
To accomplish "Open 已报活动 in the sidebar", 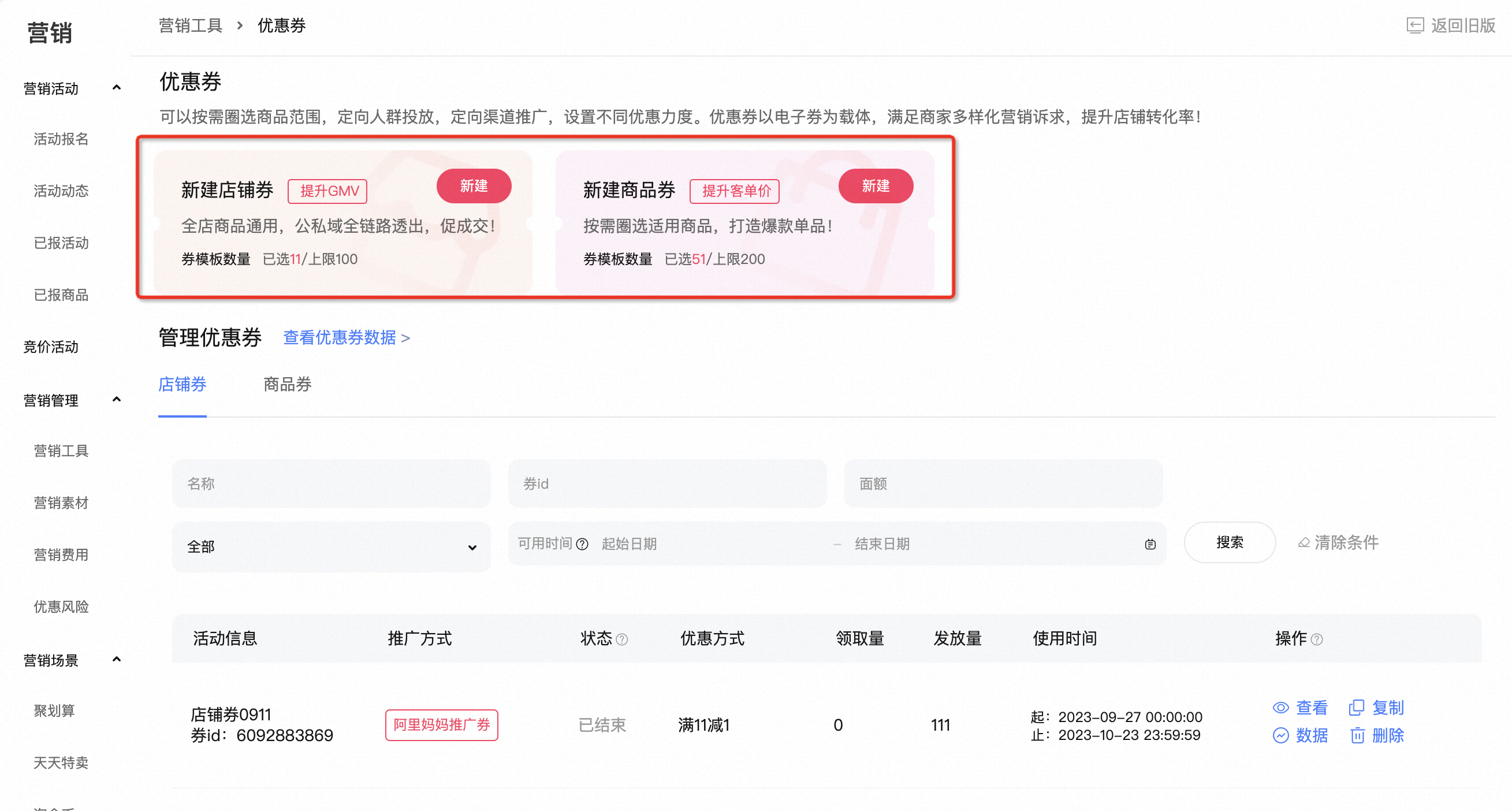I will click(x=61, y=243).
